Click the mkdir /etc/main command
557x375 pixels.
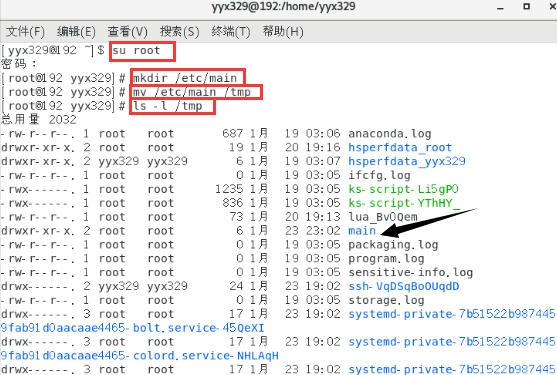coord(185,78)
